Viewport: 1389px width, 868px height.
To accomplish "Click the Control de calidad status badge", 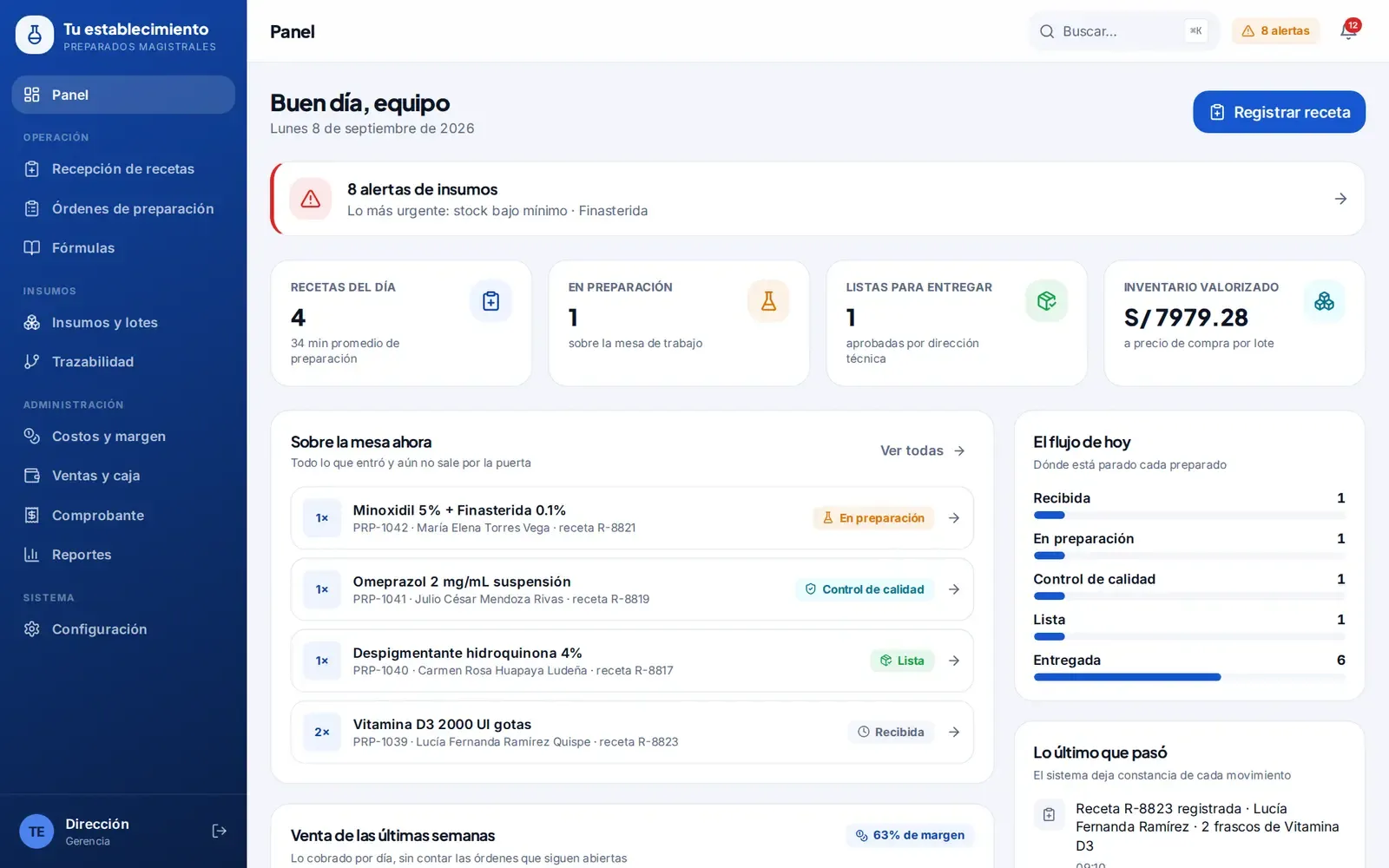I will click(x=865, y=589).
